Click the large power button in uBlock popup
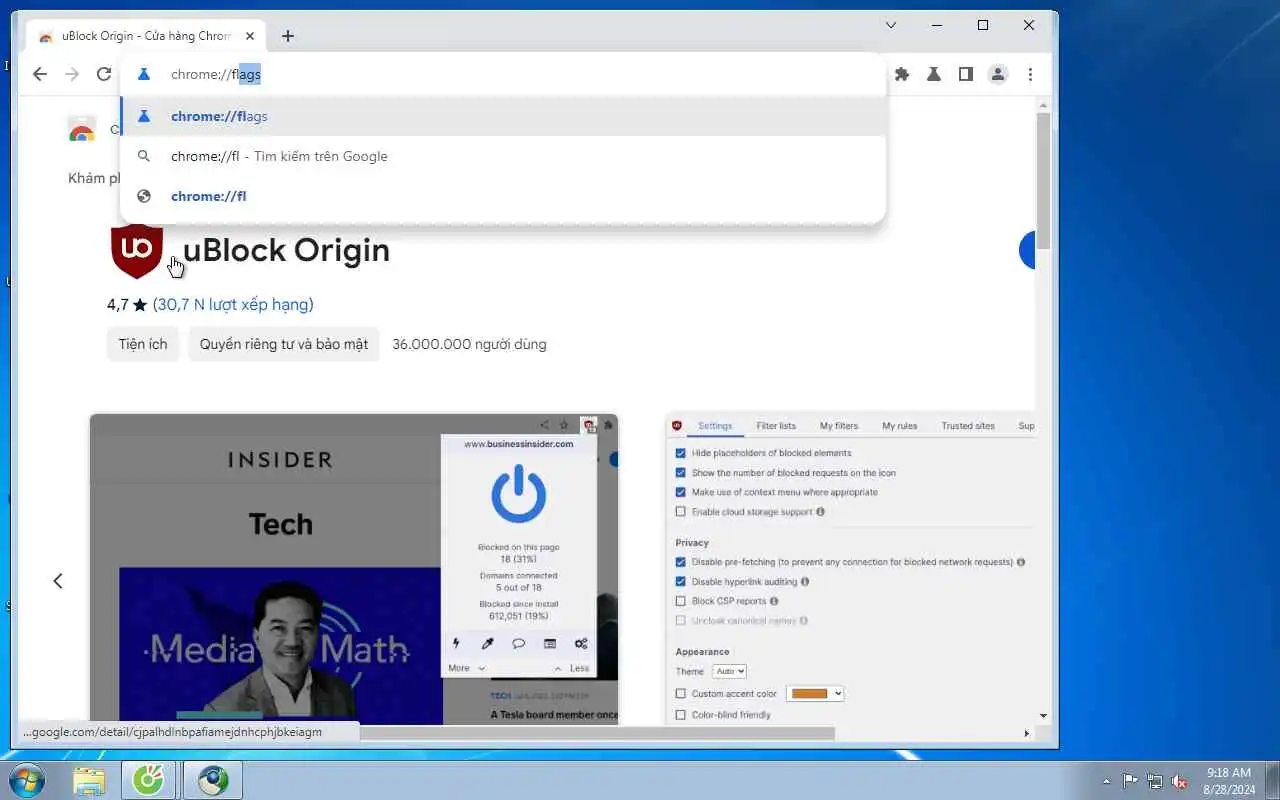Image resolution: width=1280 pixels, height=800 pixels. point(518,496)
